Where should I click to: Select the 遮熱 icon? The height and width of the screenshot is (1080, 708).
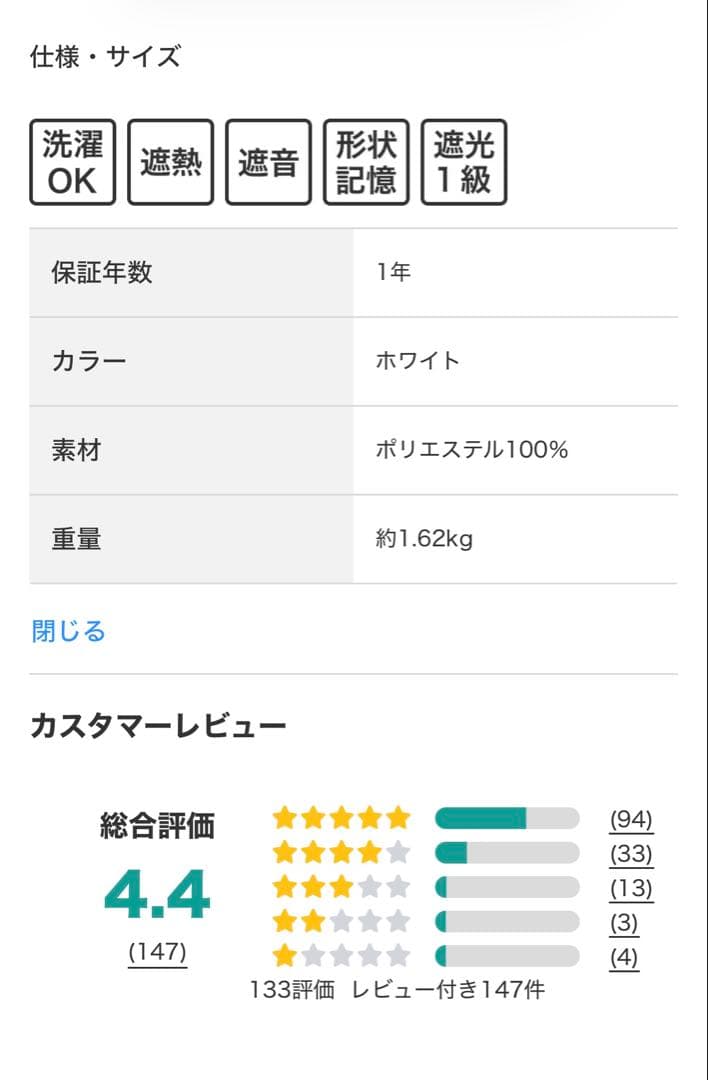click(170, 163)
